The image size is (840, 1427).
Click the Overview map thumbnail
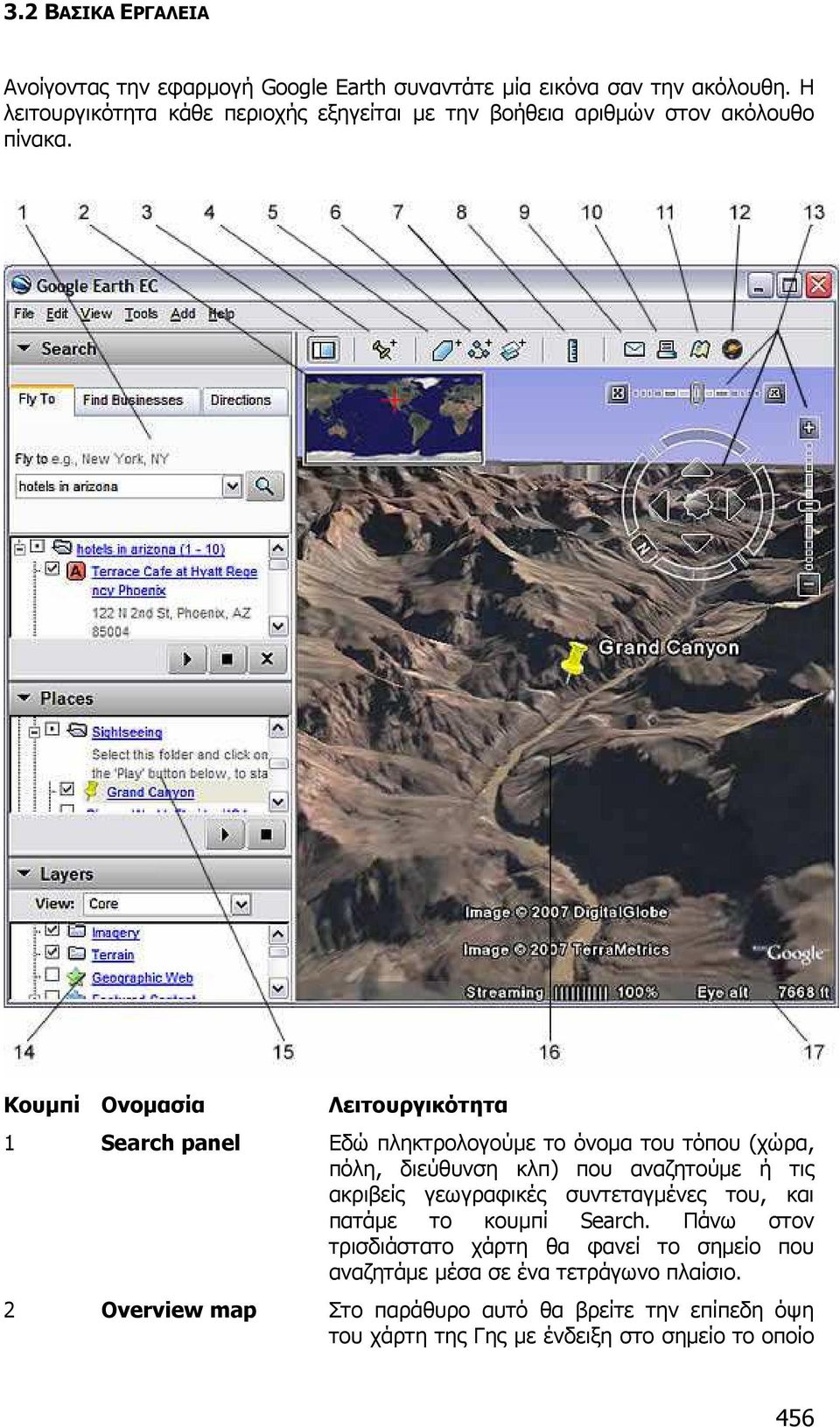tap(394, 417)
